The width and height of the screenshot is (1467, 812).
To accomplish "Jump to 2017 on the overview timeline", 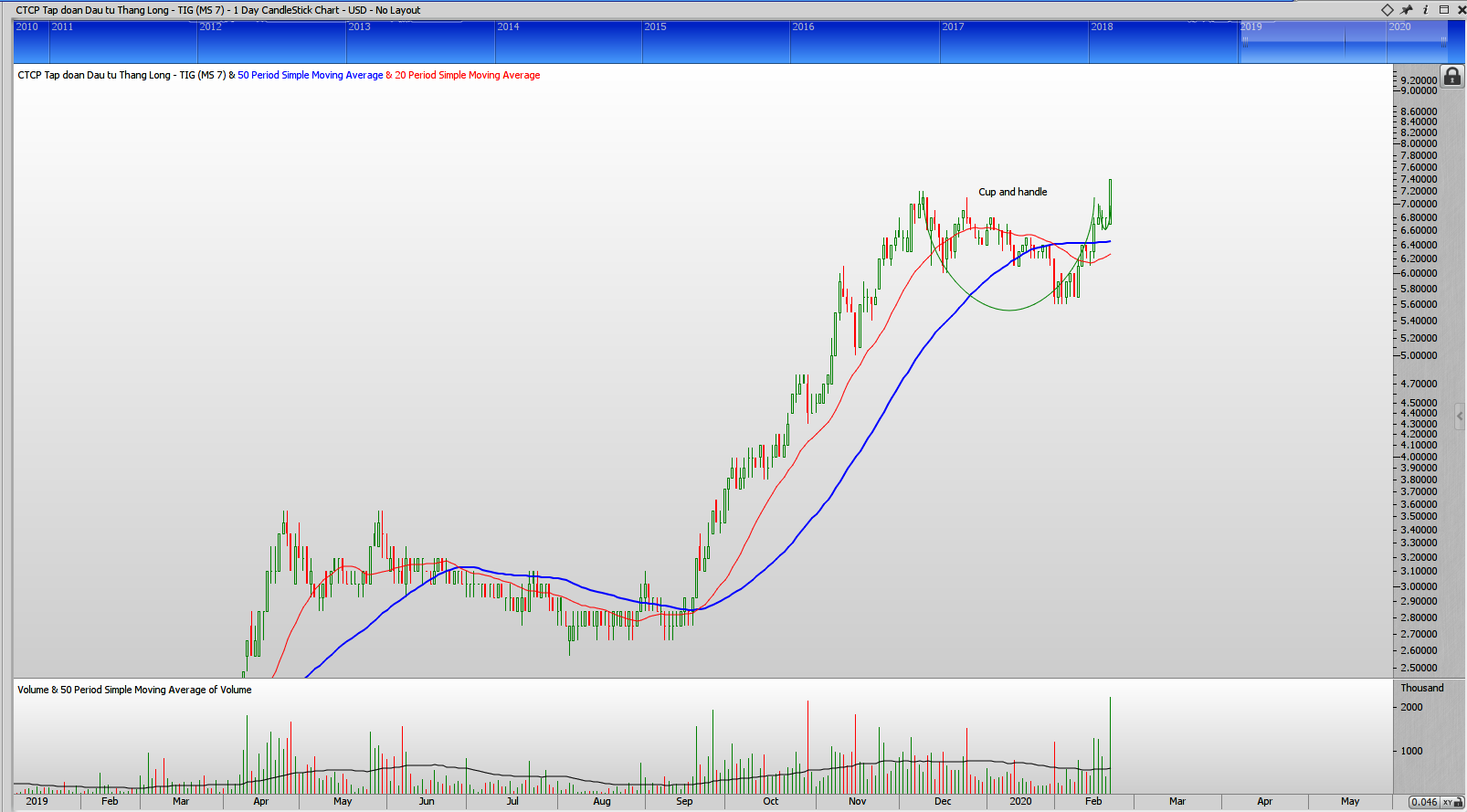I will [953, 27].
